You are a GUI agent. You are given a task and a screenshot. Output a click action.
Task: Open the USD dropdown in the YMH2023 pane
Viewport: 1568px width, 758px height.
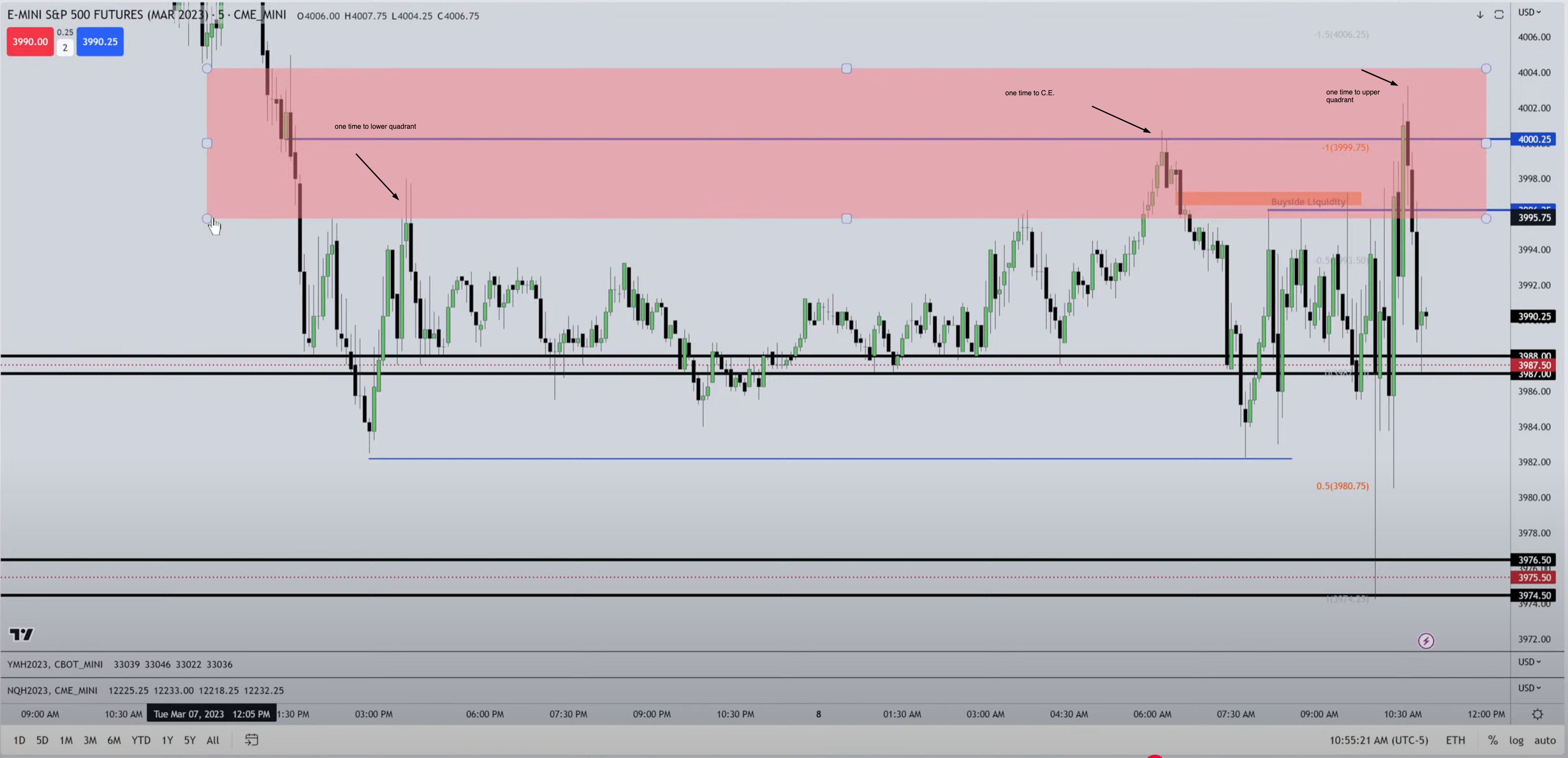(1529, 662)
